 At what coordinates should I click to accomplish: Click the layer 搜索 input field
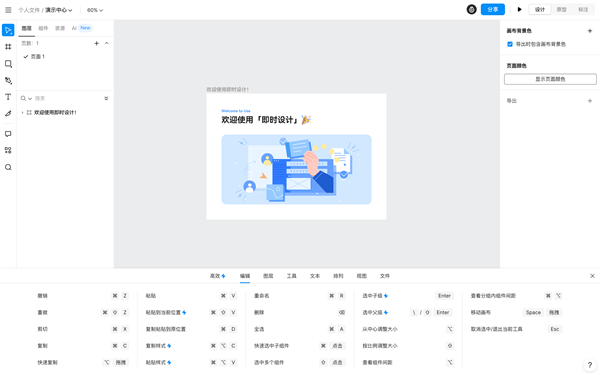click(x=68, y=98)
